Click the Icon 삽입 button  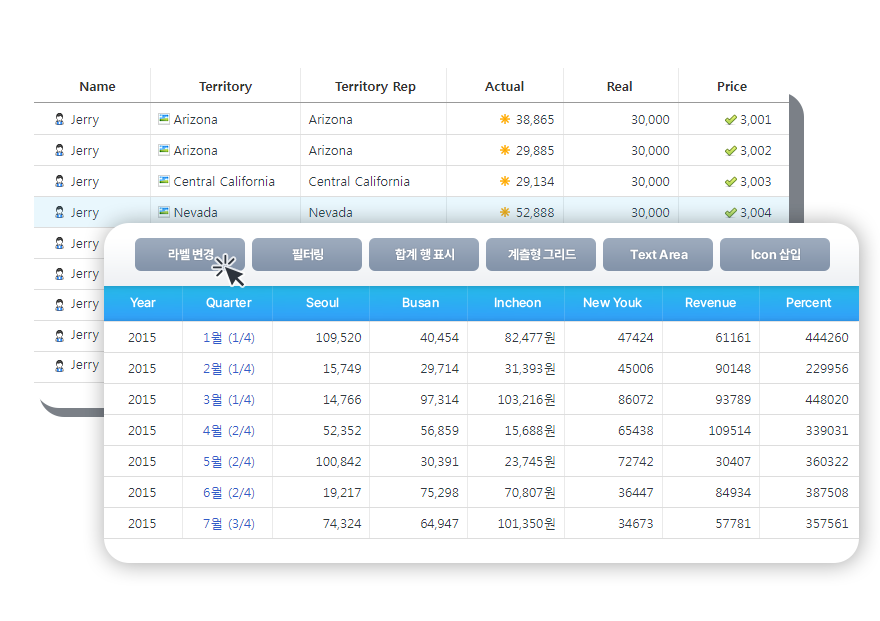(775, 255)
